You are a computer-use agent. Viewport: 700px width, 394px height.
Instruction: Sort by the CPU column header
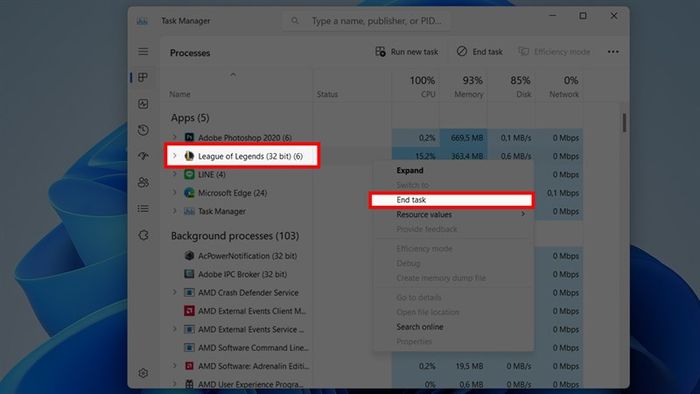point(428,94)
